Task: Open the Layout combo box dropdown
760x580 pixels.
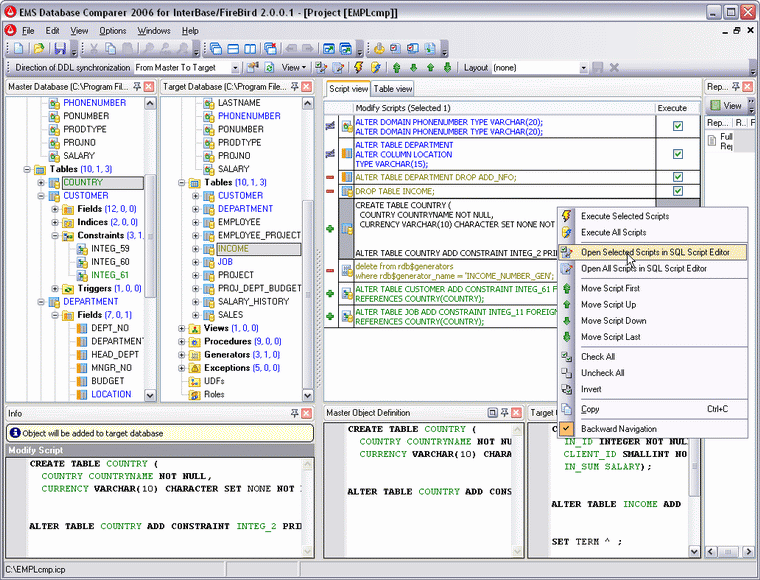Action: point(584,68)
